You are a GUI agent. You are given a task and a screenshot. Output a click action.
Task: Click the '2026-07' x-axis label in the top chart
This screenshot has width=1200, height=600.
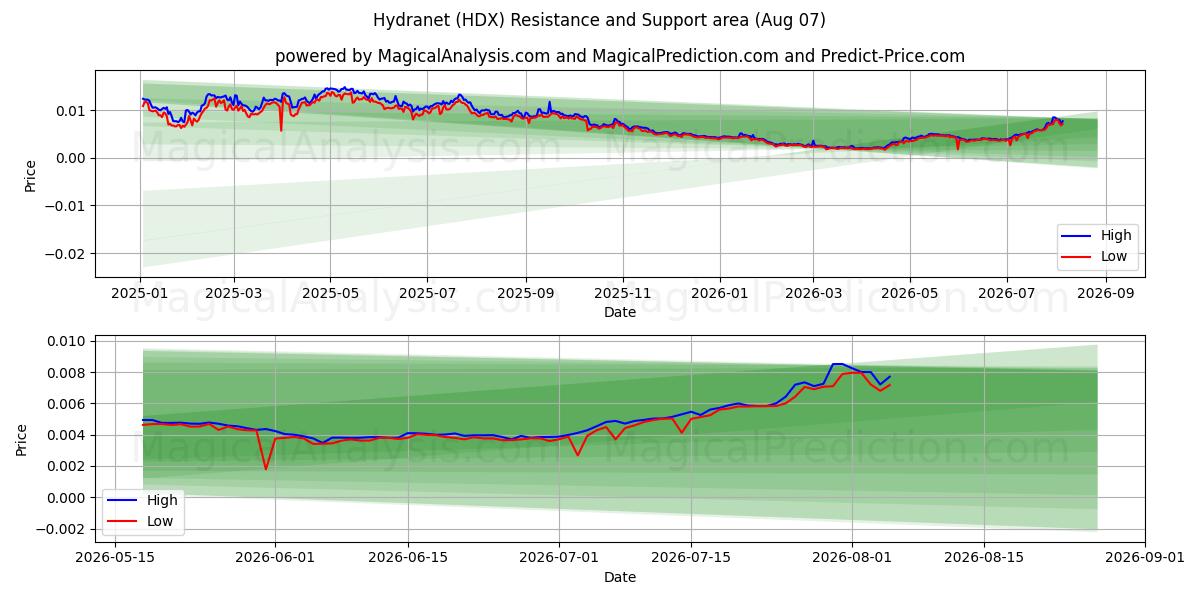click(1007, 295)
